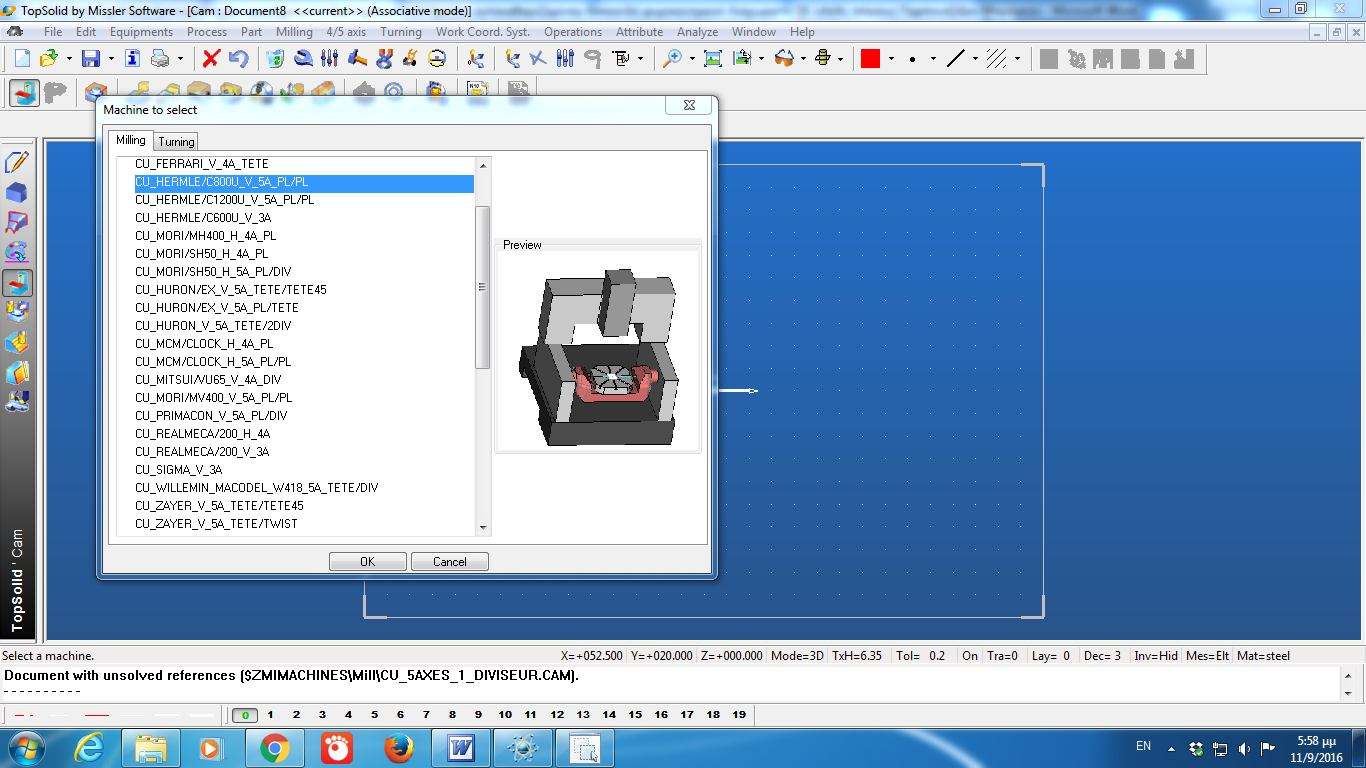
Task: Select the active milling machine sidebar icon
Action: tap(17, 283)
